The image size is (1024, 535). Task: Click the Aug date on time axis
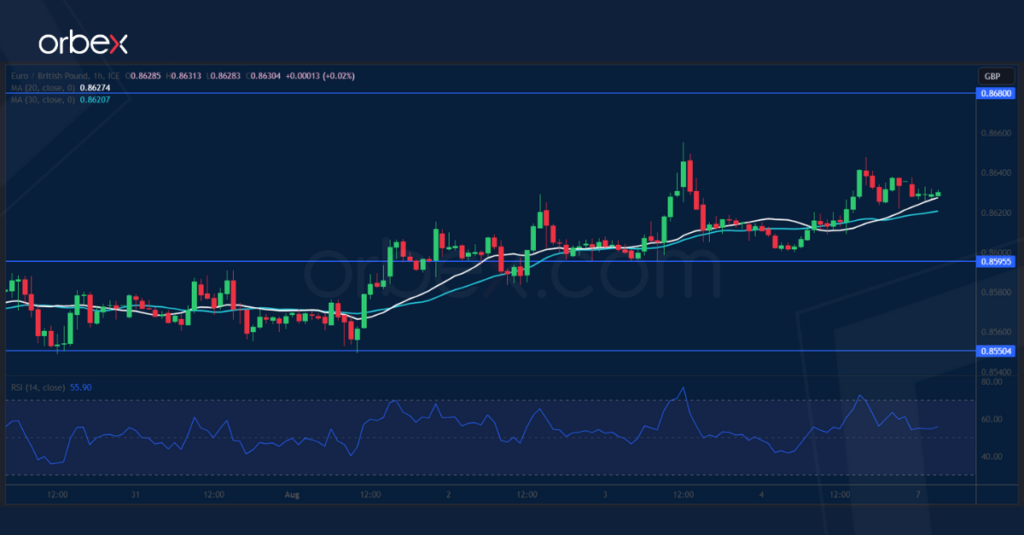pyautogui.click(x=291, y=494)
